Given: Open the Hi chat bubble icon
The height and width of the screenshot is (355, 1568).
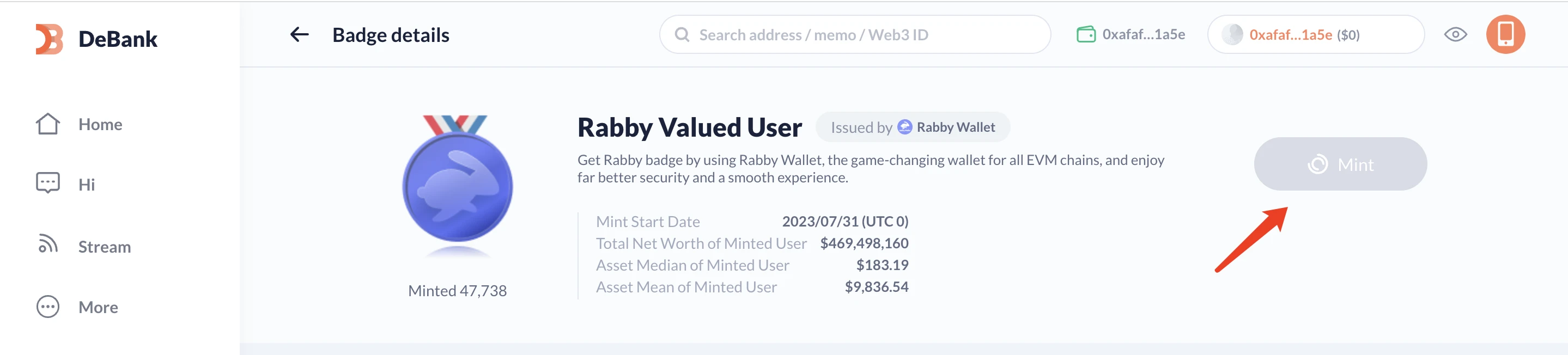Looking at the screenshot, I should [x=47, y=183].
